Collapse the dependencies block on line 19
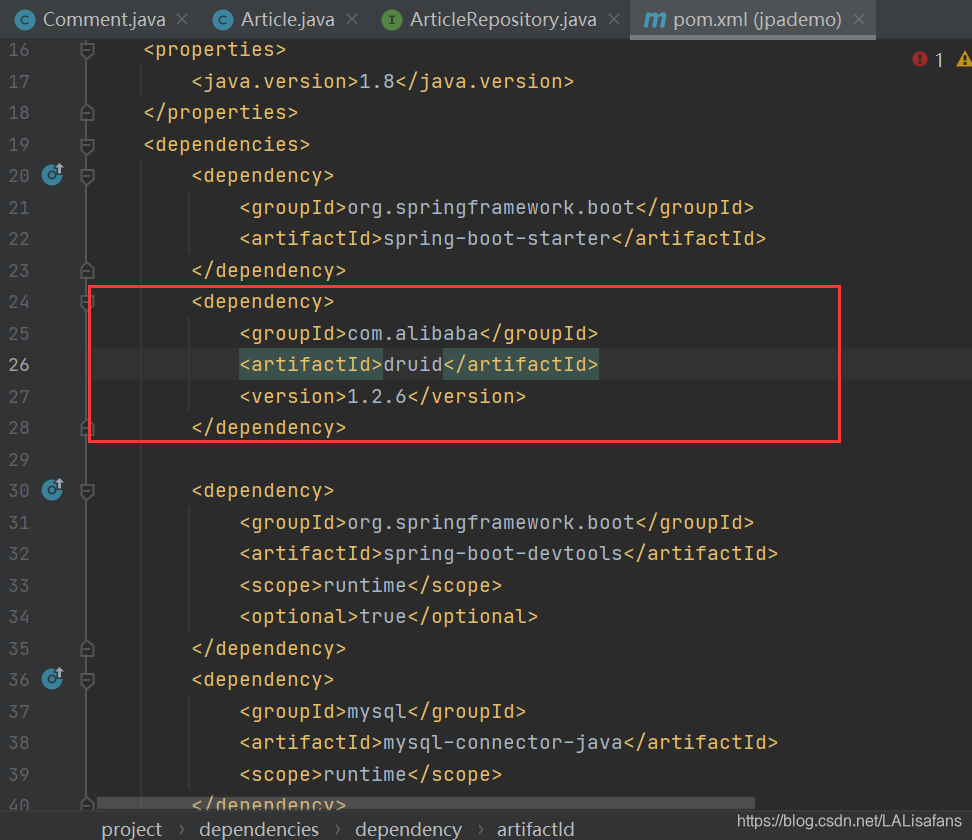 point(87,145)
